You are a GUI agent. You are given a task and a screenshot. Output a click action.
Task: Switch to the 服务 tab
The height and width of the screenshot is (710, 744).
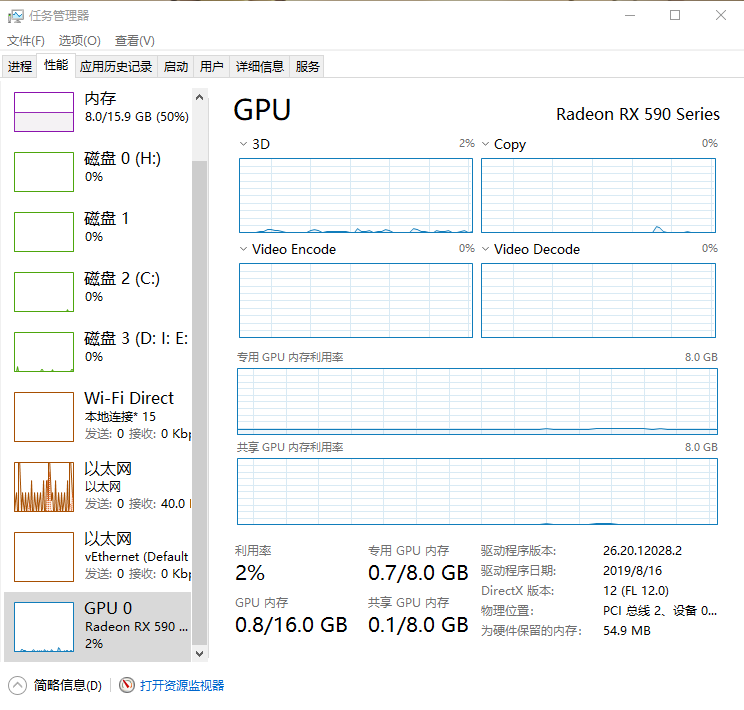307,66
